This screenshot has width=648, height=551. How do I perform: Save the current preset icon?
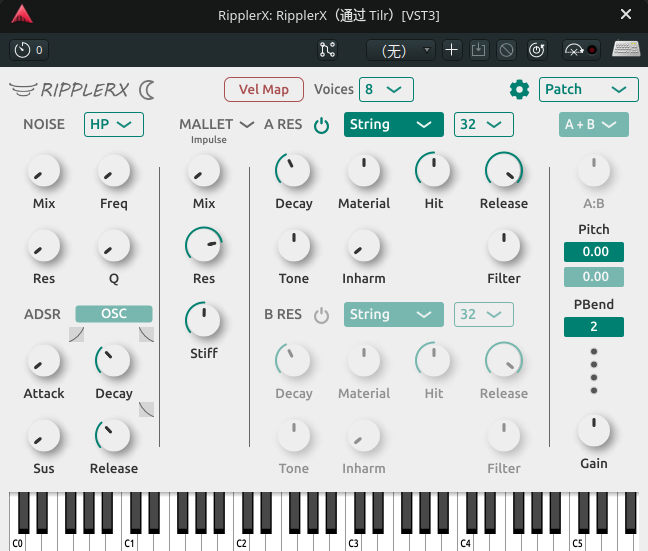pos(479,50)
